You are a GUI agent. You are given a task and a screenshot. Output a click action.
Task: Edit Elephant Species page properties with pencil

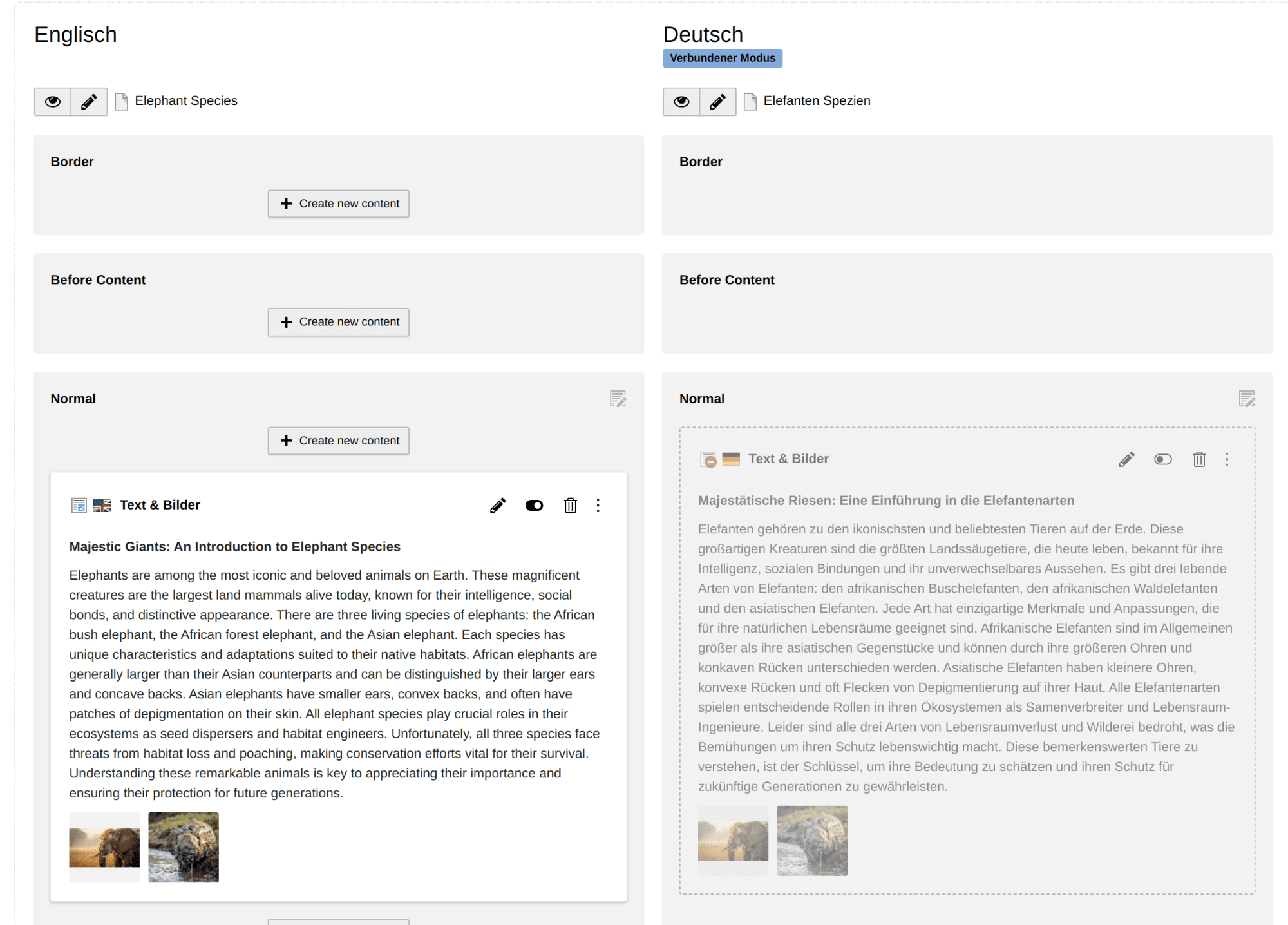point(89,102)
